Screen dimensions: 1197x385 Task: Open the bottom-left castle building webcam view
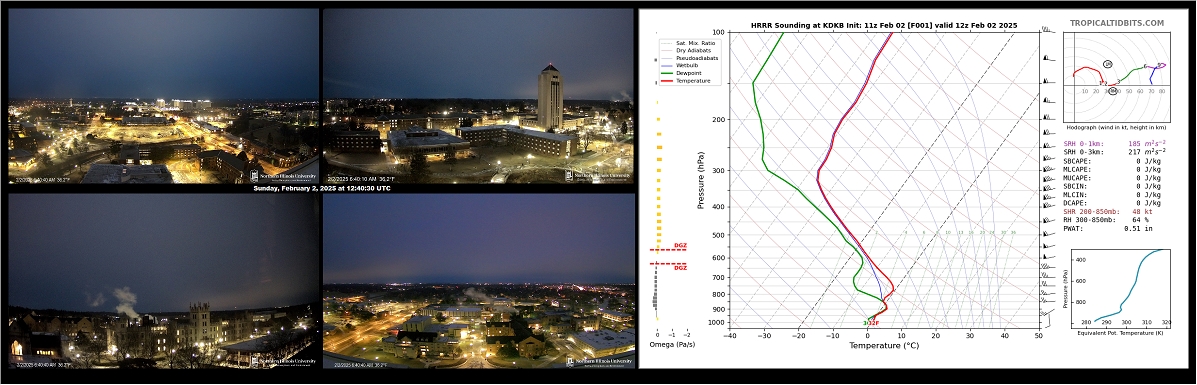(163, 281)
